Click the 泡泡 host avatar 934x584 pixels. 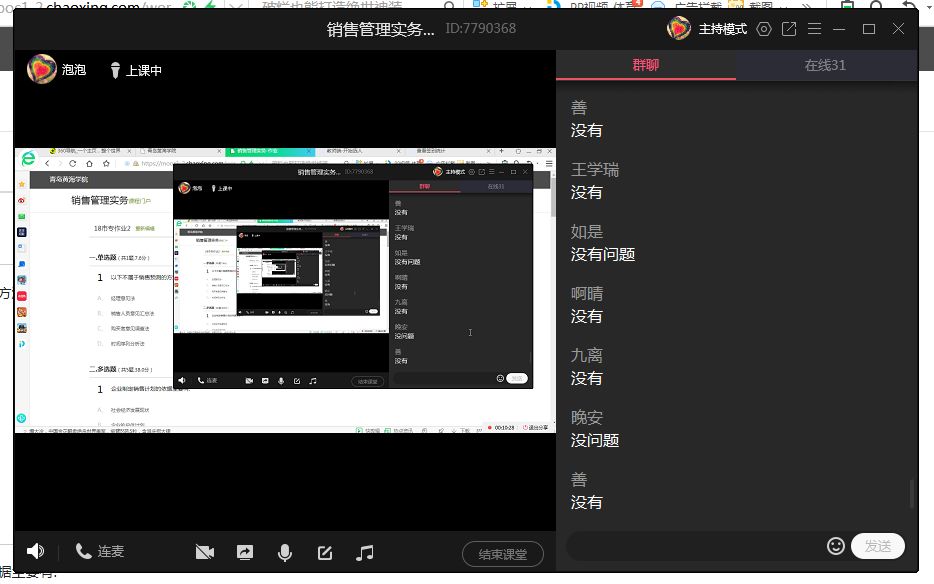coord(41,70)
